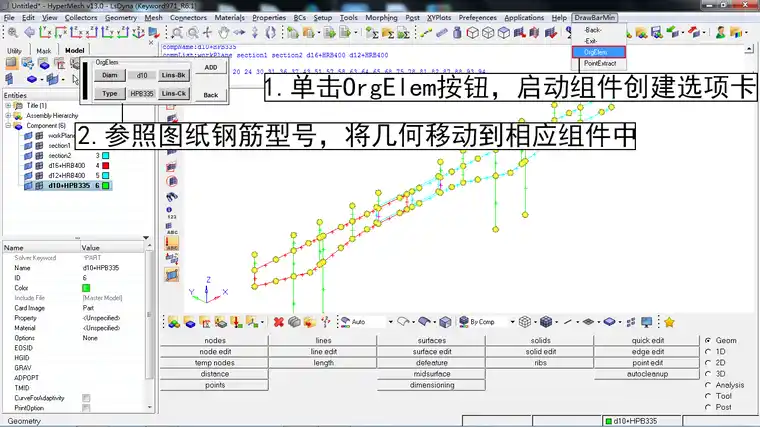Select the Analysis radio button
The image size is (760, 427).
click(x=708, y=385)
